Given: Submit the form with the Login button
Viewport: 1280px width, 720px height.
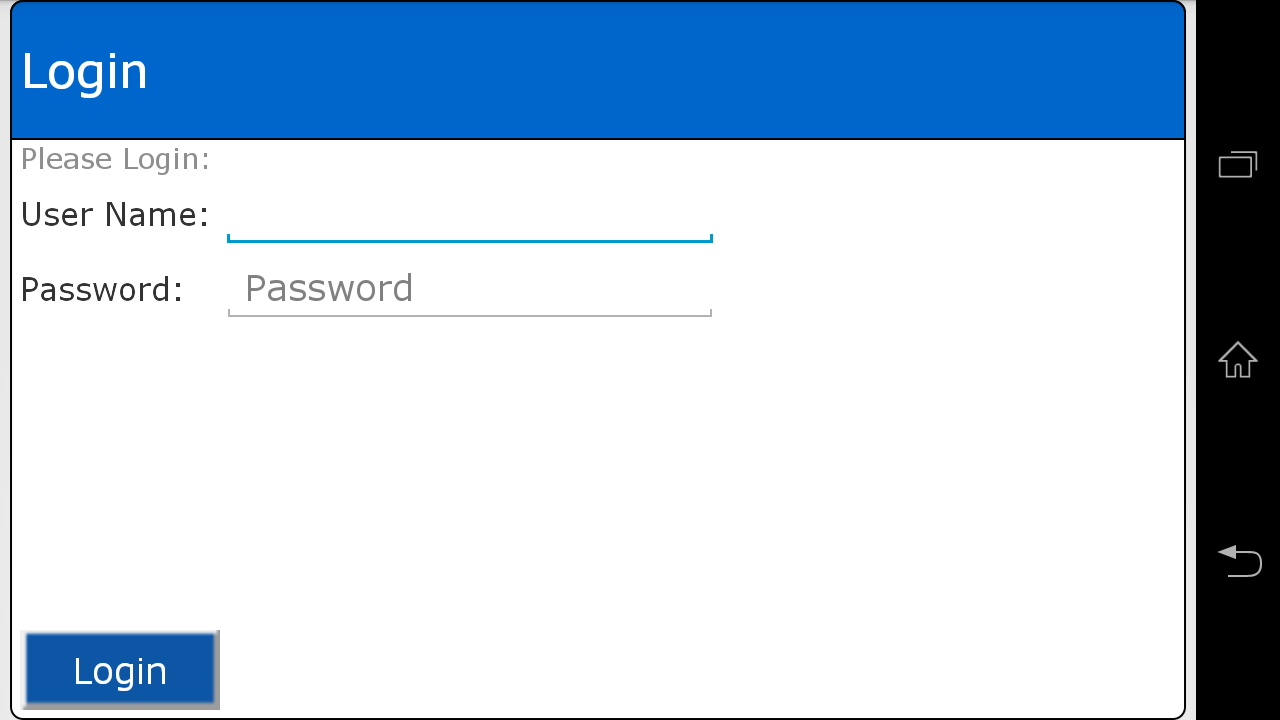Looking at the screenshot, I should point(120,670).
